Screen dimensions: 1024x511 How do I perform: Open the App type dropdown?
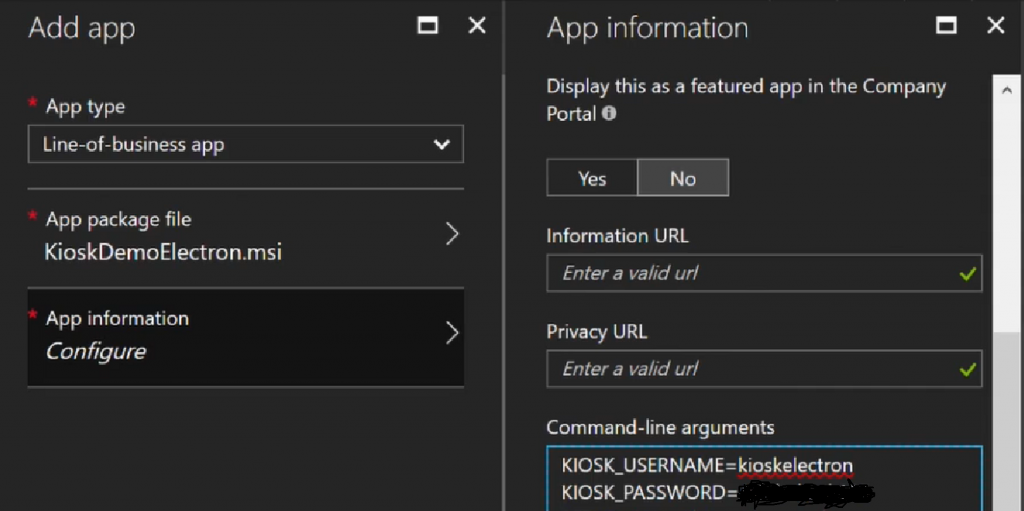(246, 144)
